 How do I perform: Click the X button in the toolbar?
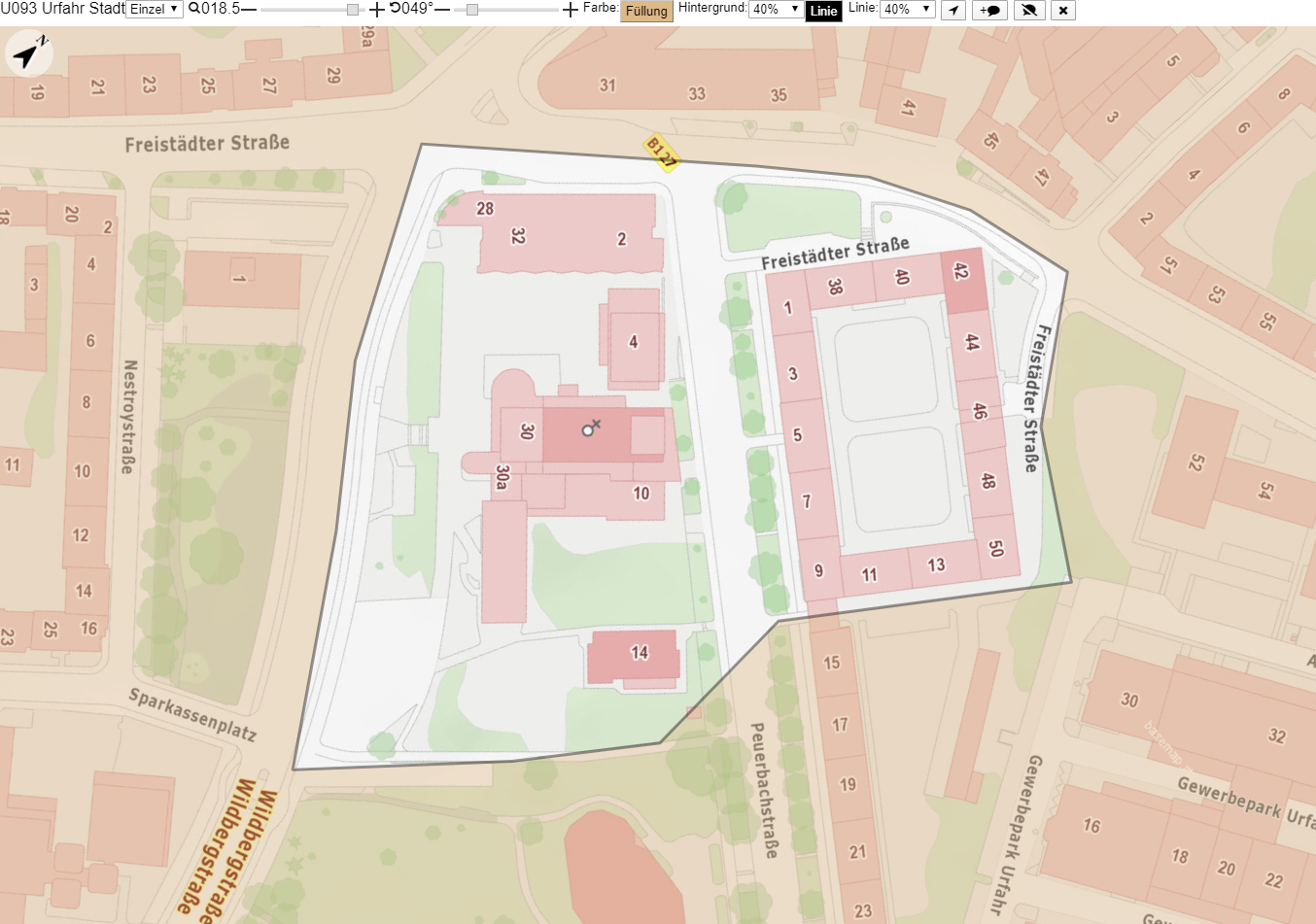(1063, 10)
